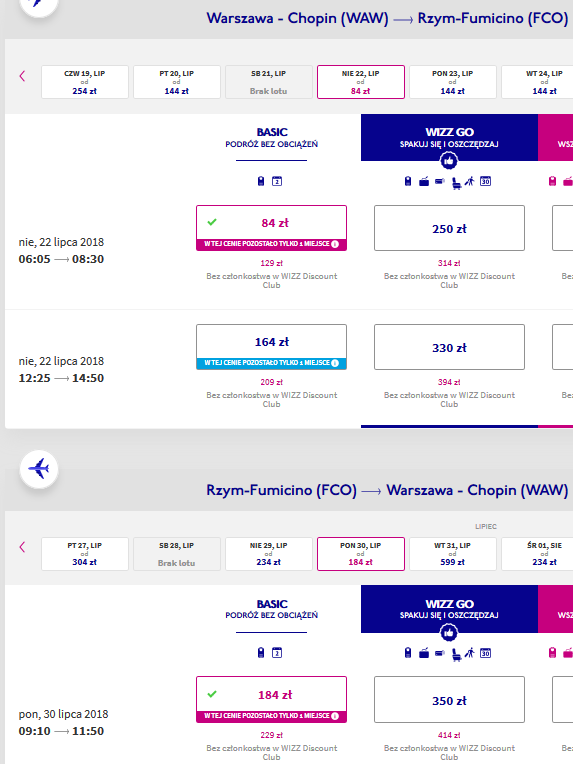This screenshot has width=573, height=764.
Task: Click priority boarding passenger icon under return WIZZ GO
Action: point(469,653)
